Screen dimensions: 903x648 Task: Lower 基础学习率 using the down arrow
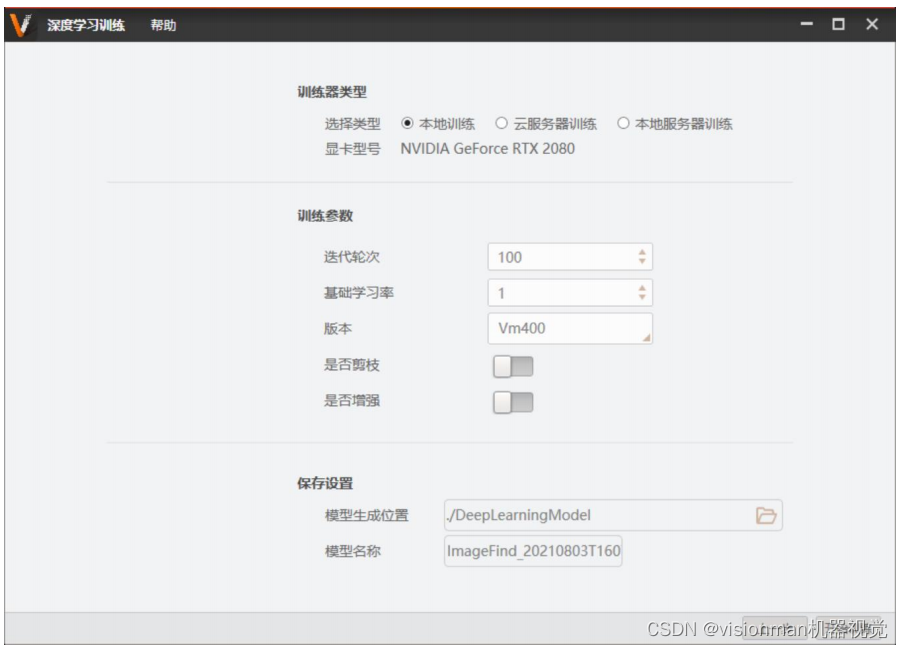click(642, 298)
